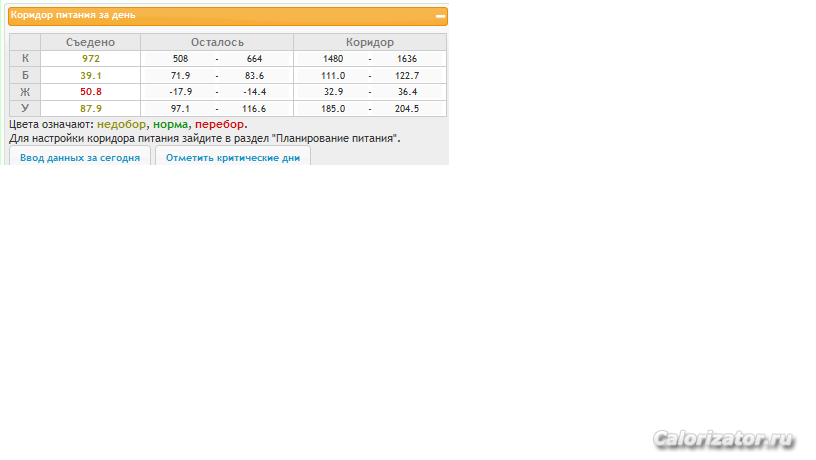Click the green 'норма' legend word
Image resolution: width=816 pixels, height=460 pixels.
170,125
